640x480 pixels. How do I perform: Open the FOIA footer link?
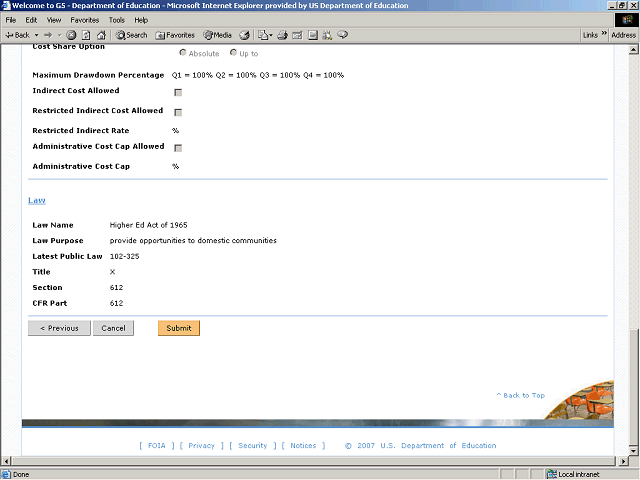(157, 446)
